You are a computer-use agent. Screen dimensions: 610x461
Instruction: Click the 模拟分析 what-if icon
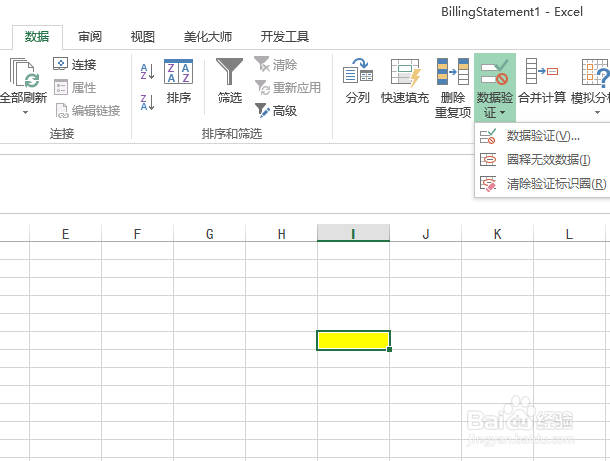(x=594, y=72)
